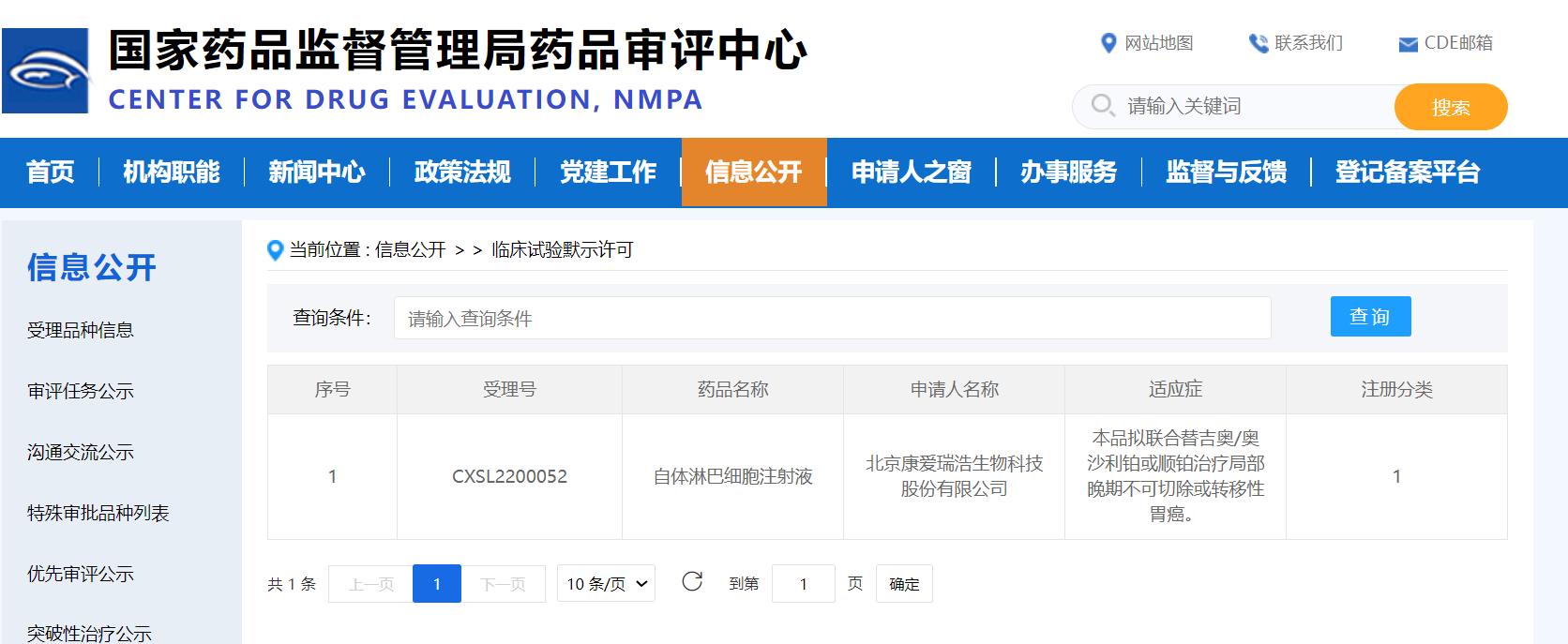Open the 网站地图 link
This screenshot has width=1568, height=644.
coord(1159,43)
